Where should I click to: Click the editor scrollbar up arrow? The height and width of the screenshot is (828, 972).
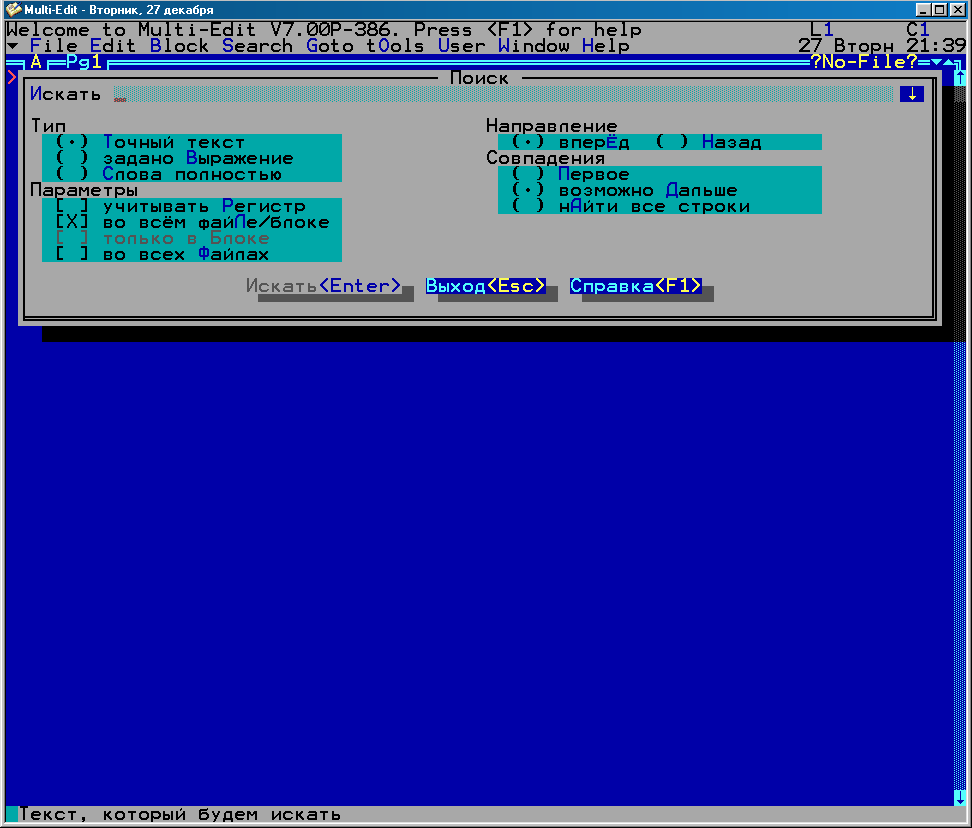coord(960,78)
